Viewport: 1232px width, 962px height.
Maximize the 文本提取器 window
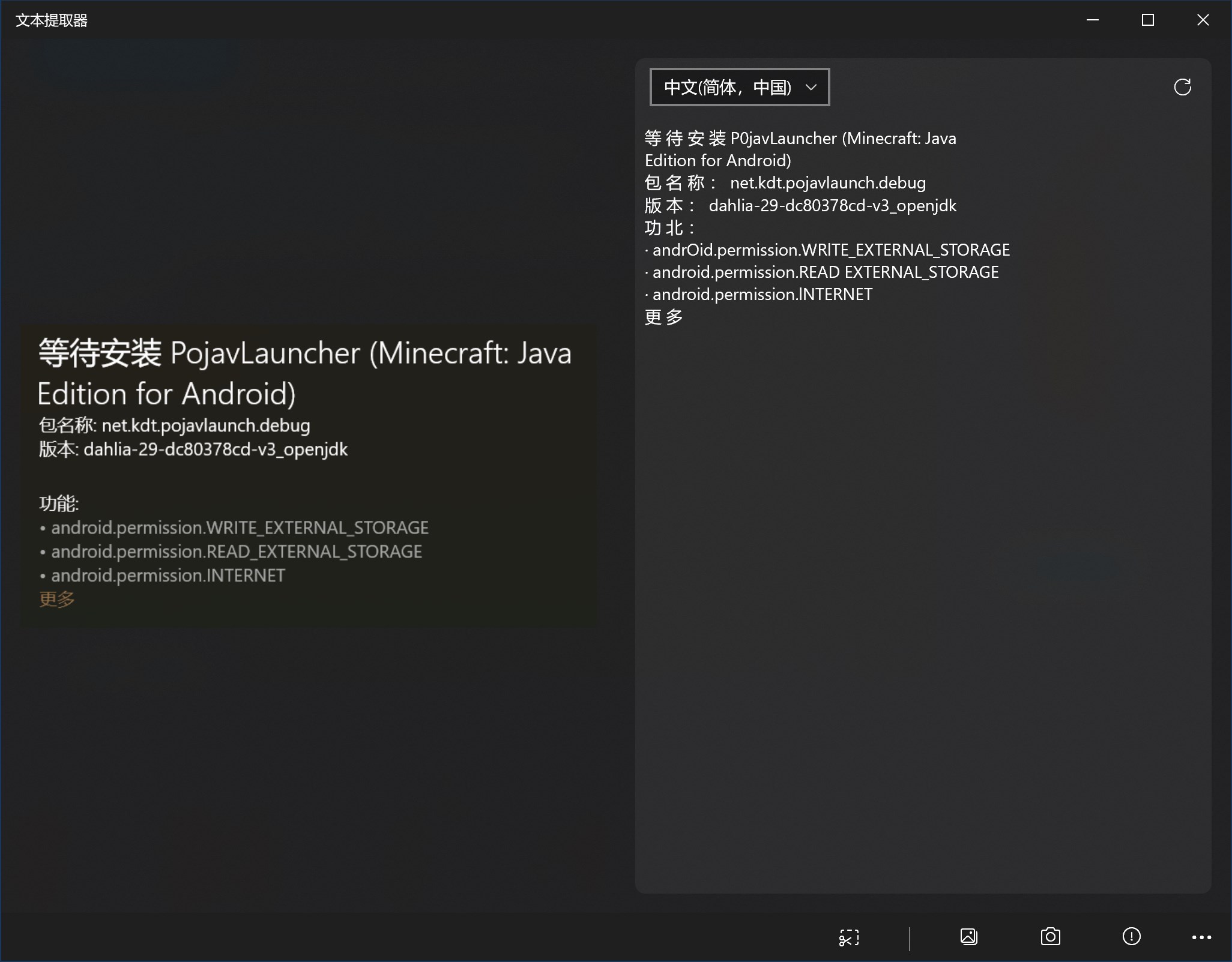[x=1147, y=20]
